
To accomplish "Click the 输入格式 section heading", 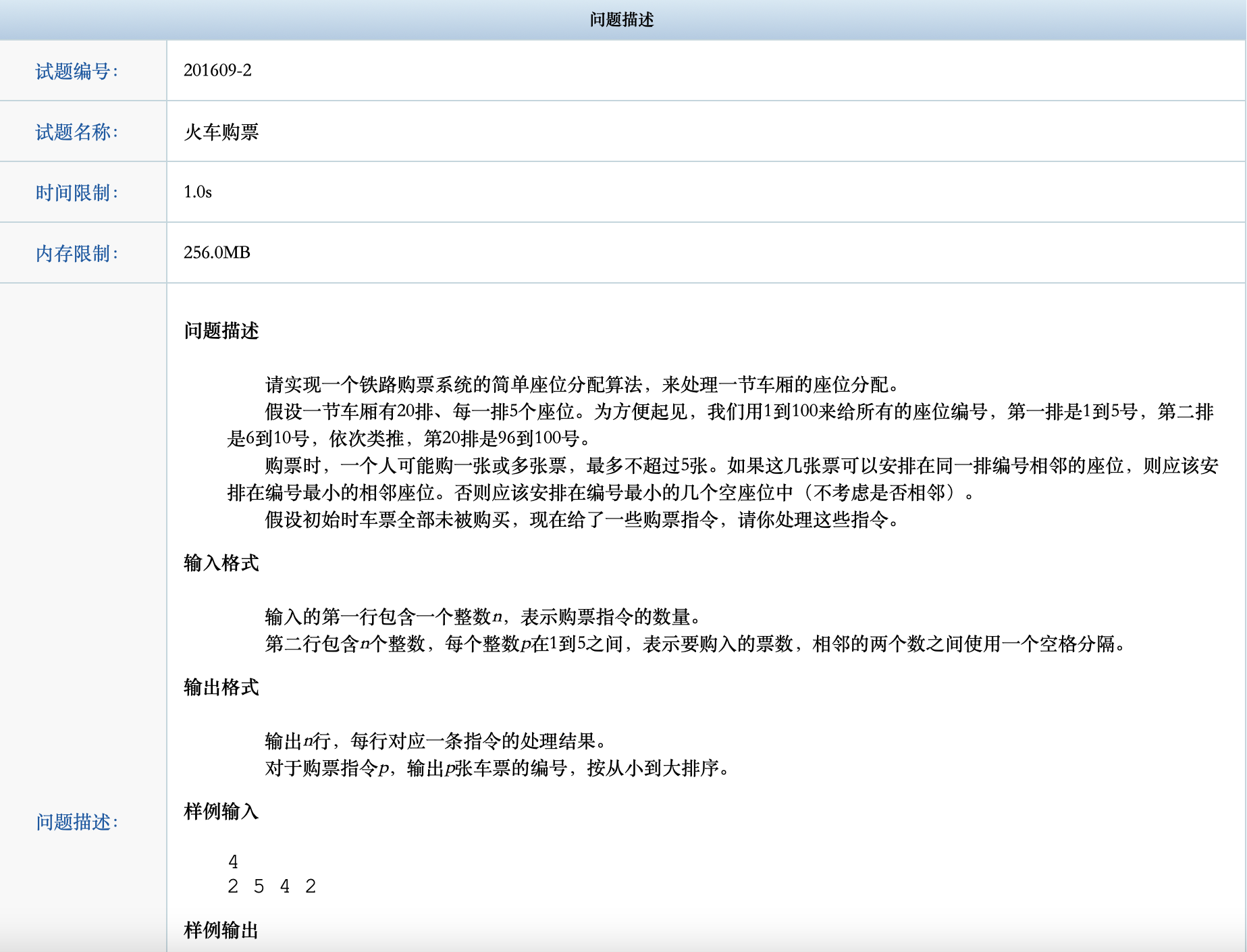I will [x=221, y=564].
